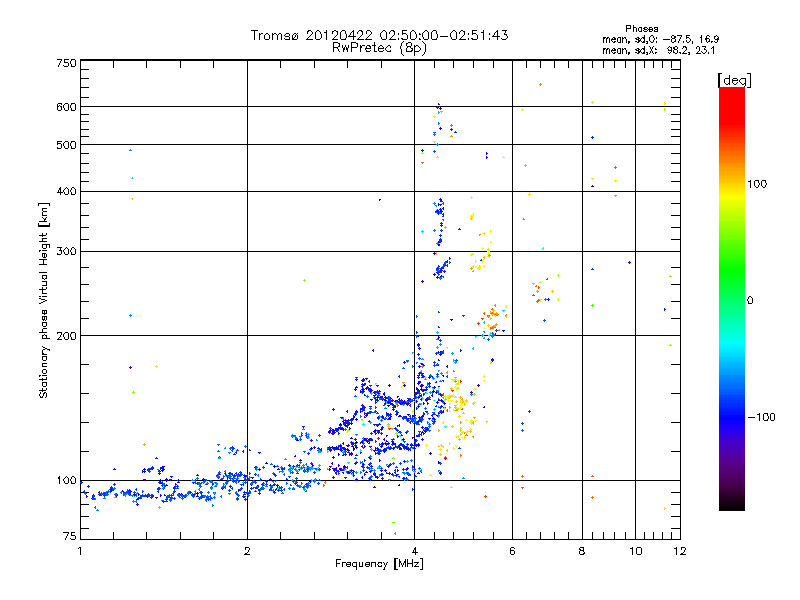
Task: Click the colorbar label '0'
Action: click(x=750, y=300)
